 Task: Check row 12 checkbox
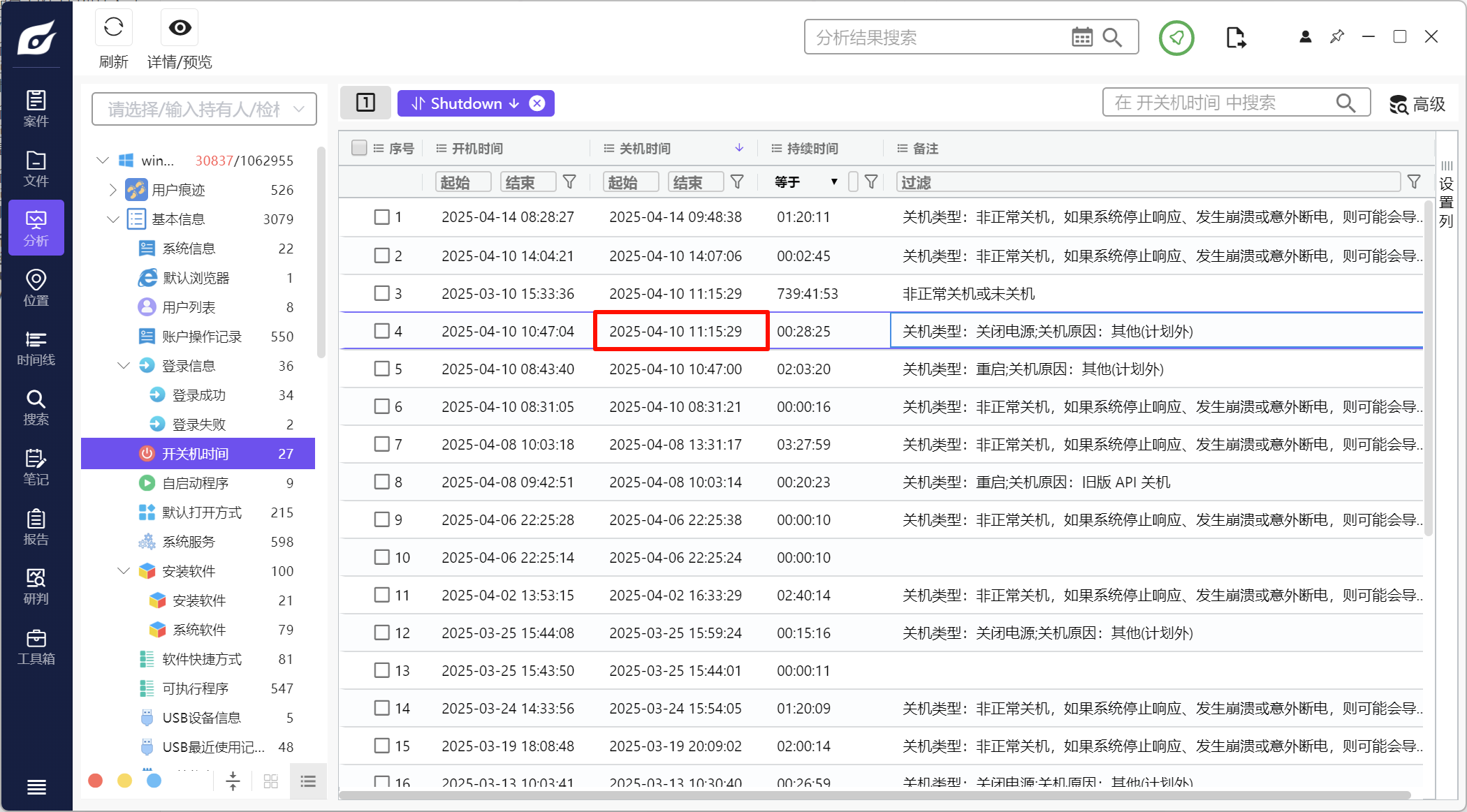tap(381, 633)
